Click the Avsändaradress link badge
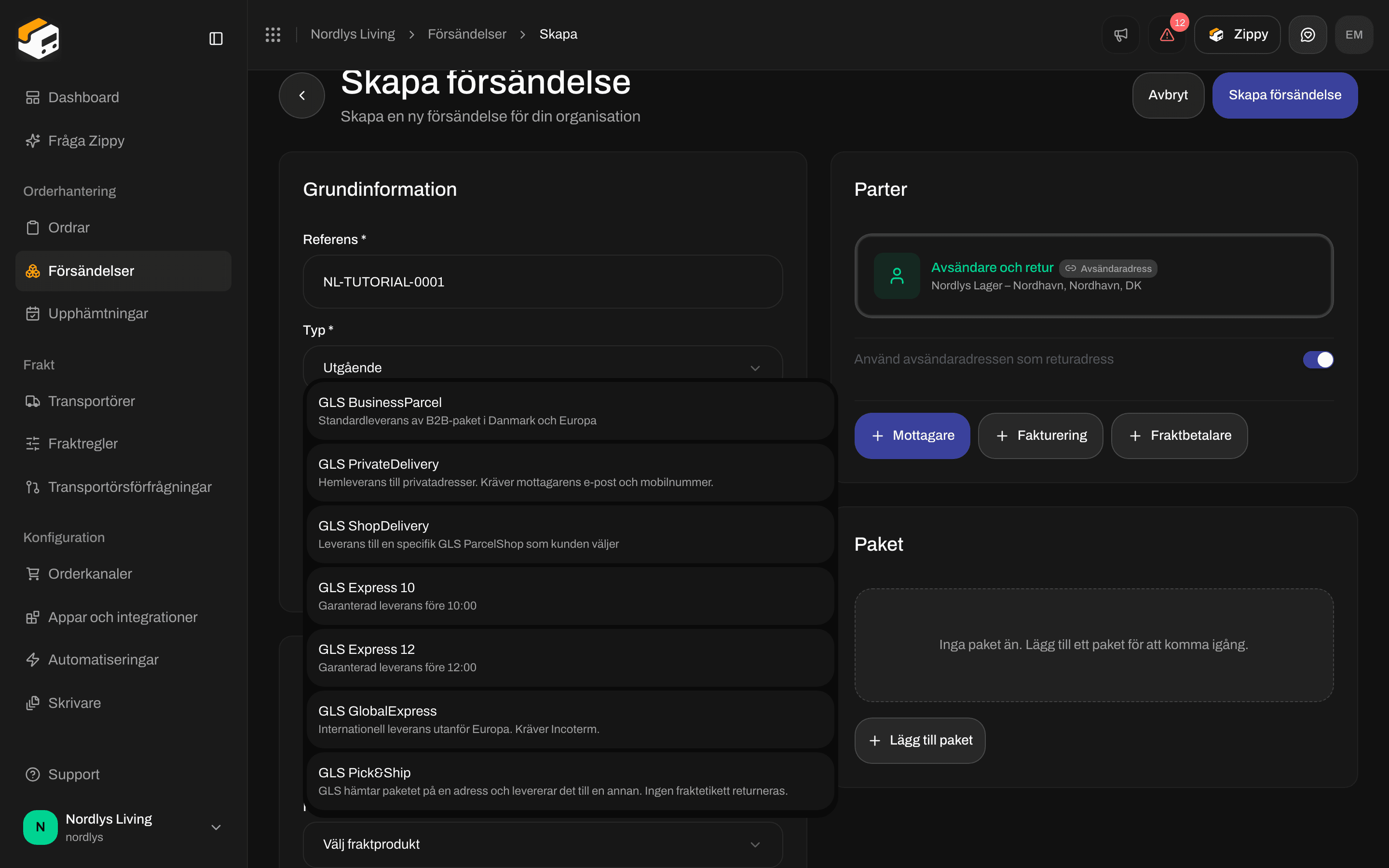Image resolution: width=1389 pixels, height=868 pixels. [x=1108, y=268]
